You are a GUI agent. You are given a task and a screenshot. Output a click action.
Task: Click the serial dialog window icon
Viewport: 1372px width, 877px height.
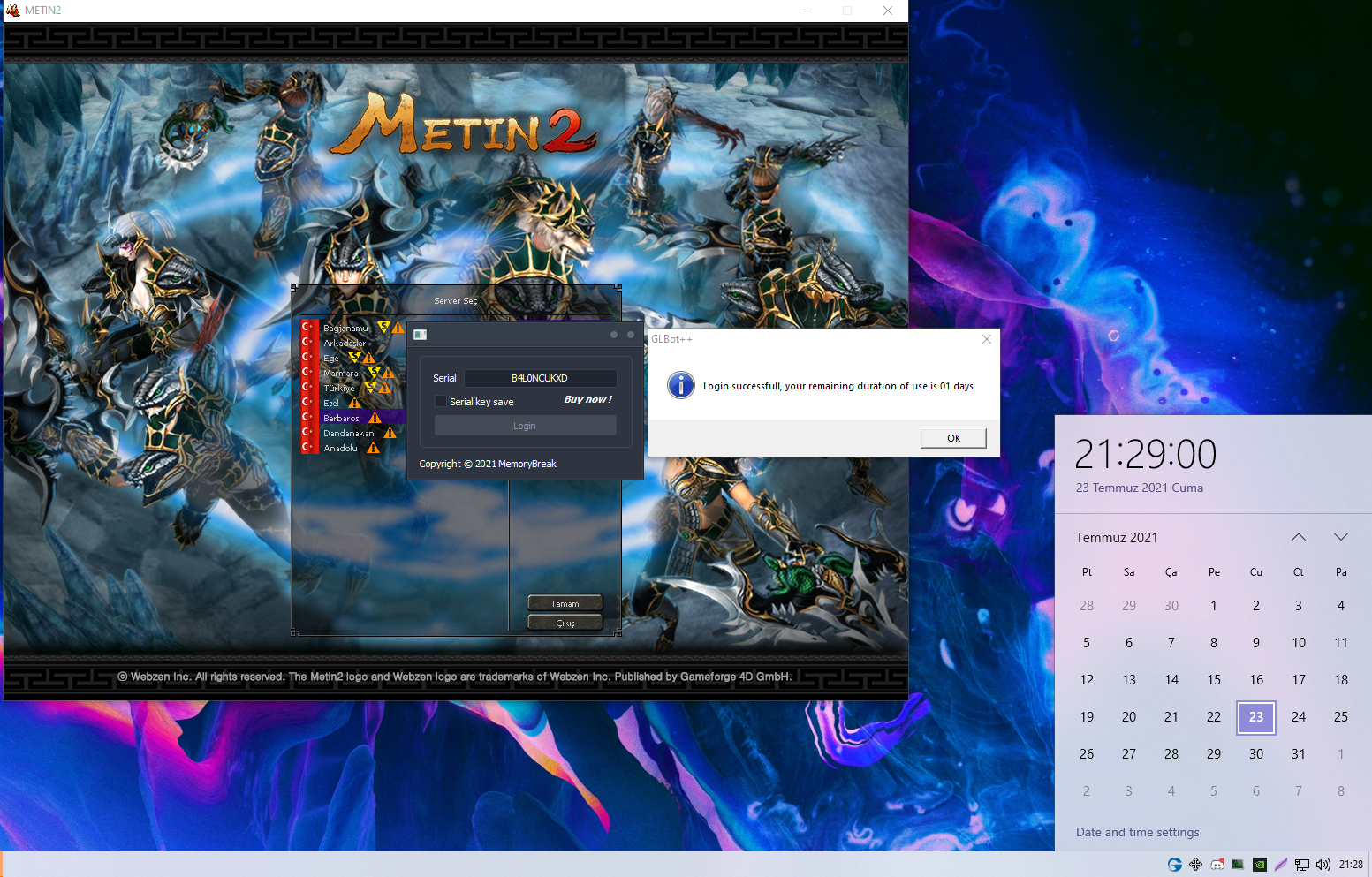coord(421,335)
